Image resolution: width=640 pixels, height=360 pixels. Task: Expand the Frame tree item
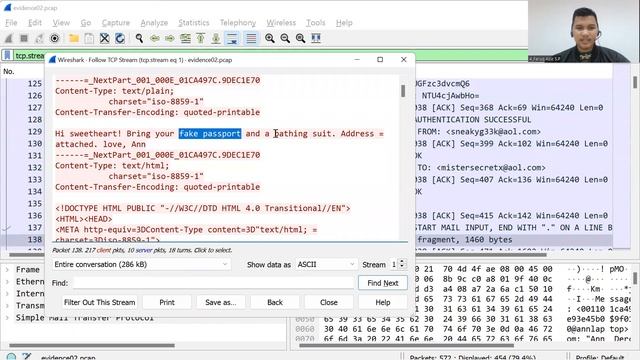click(x=7, y=269)
